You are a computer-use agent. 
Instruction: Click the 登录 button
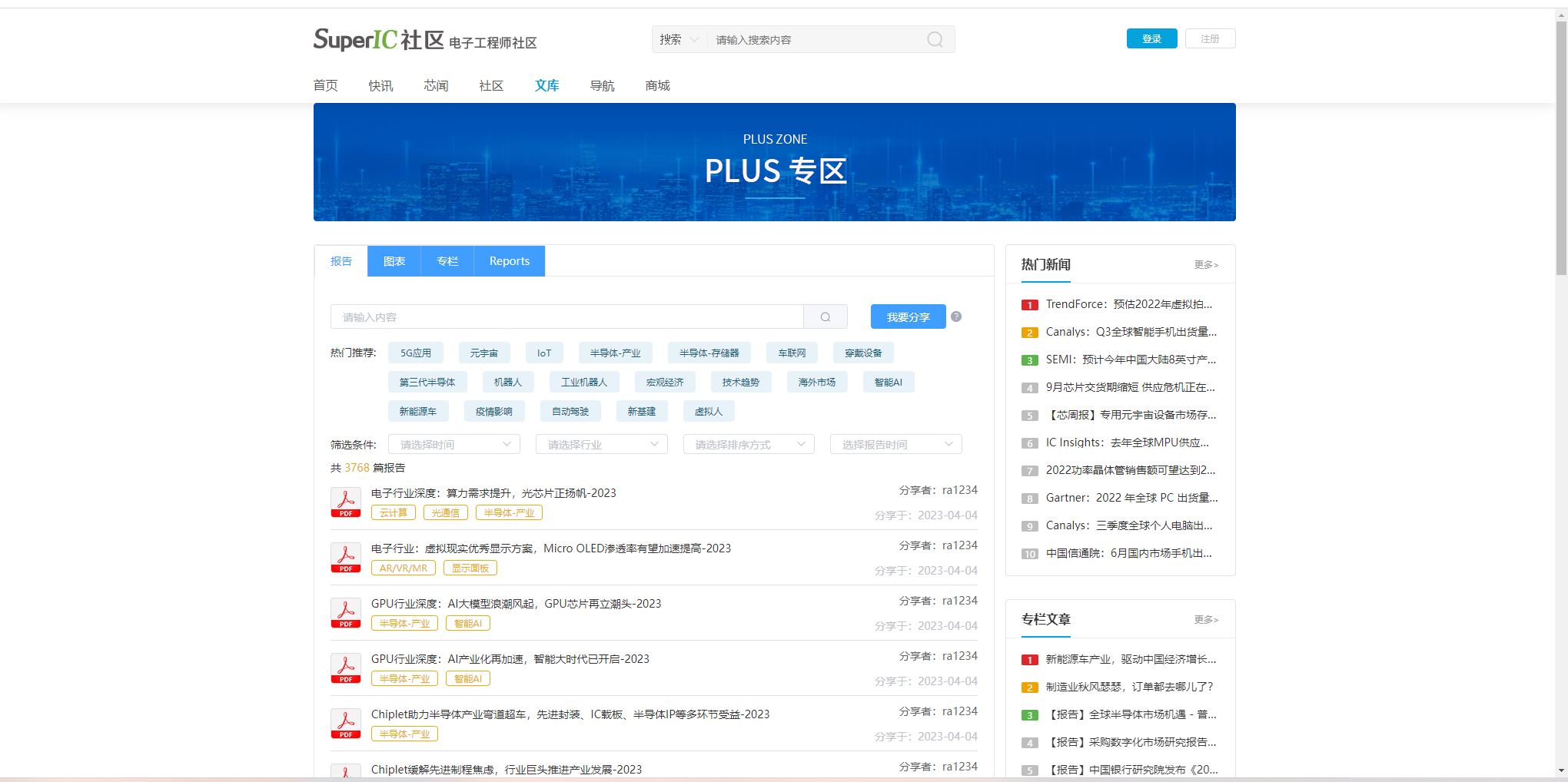pyautogui.click(x=1151, y=38)
